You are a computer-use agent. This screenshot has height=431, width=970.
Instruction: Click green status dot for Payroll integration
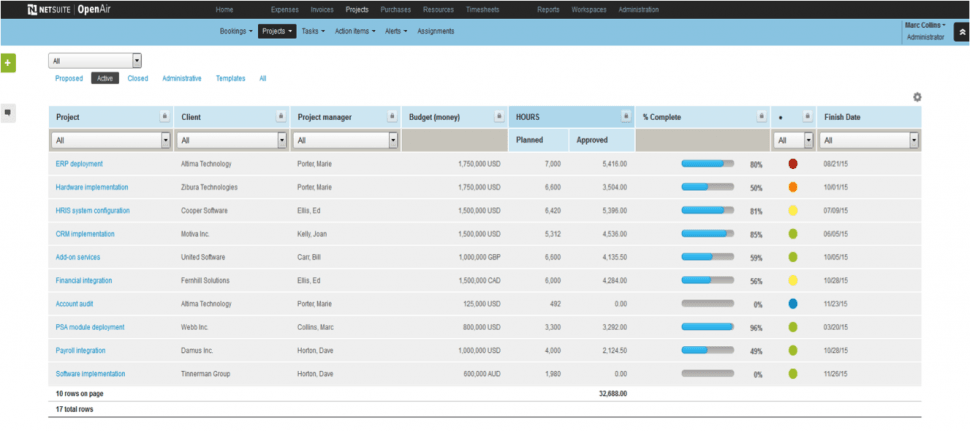click(792, 351)
